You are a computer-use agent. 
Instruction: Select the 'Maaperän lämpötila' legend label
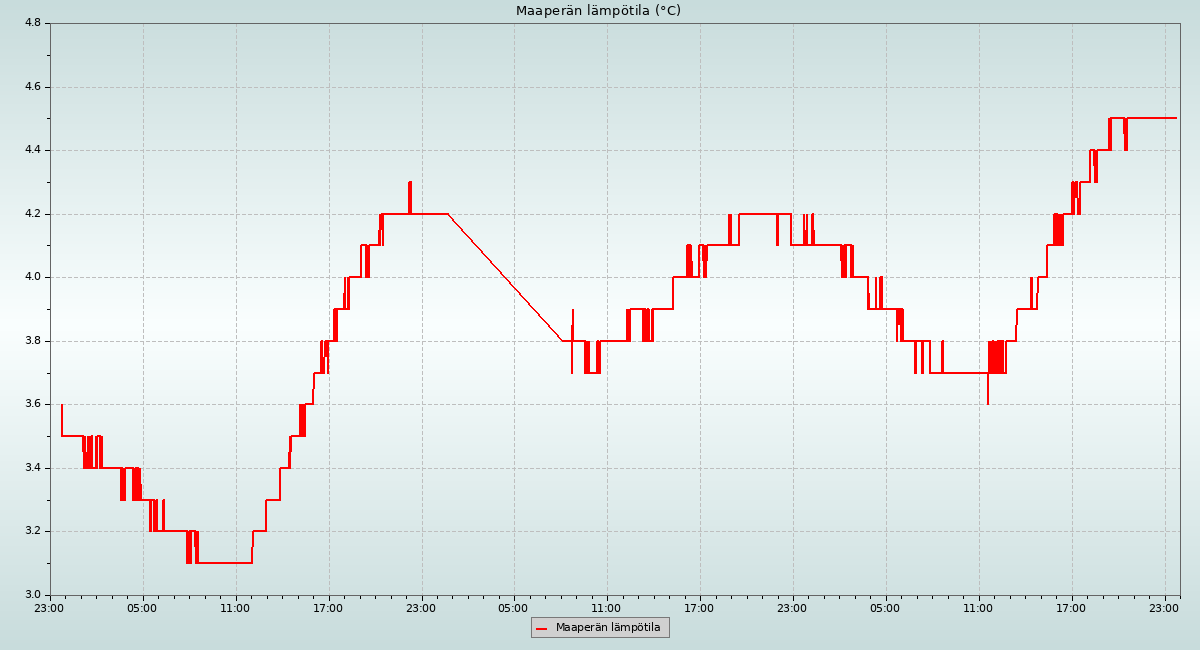click(608, 628)
